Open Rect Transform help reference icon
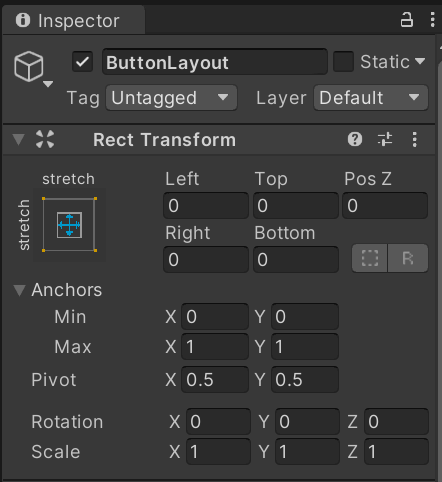The image size is (442, 482). click(x=355, y=139)
